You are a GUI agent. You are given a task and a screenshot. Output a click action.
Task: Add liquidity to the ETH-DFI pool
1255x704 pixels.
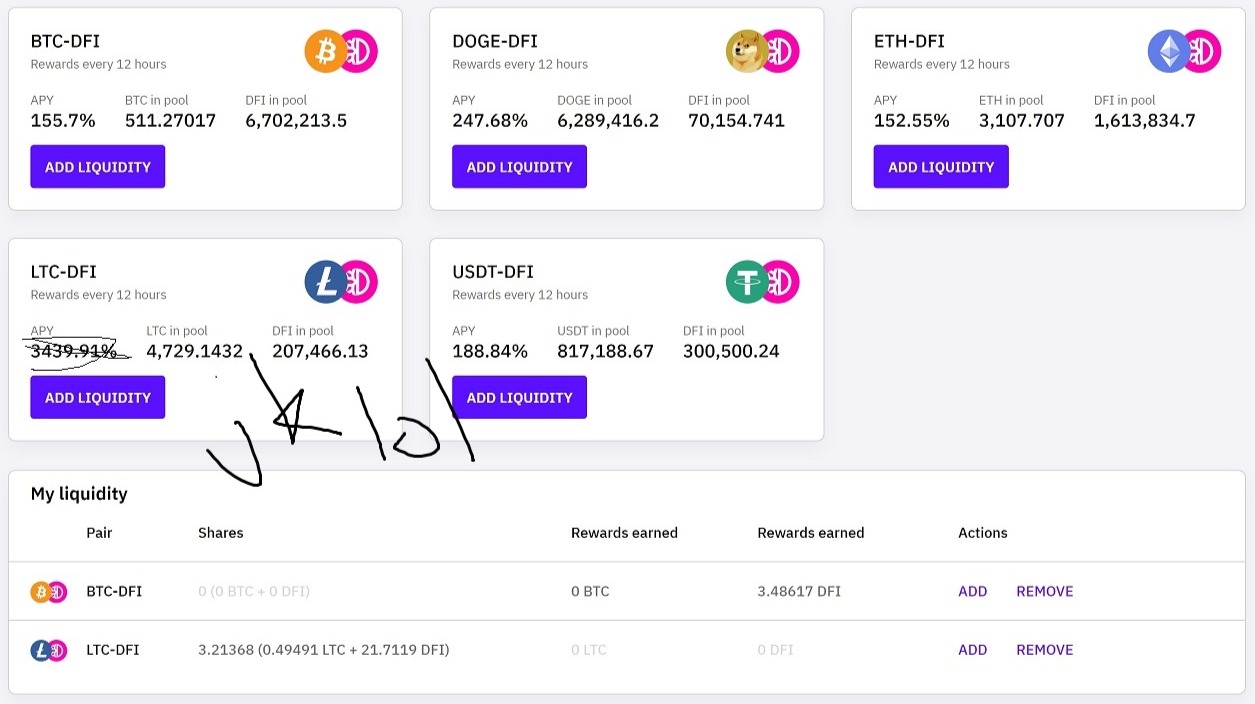click(941, 167)
